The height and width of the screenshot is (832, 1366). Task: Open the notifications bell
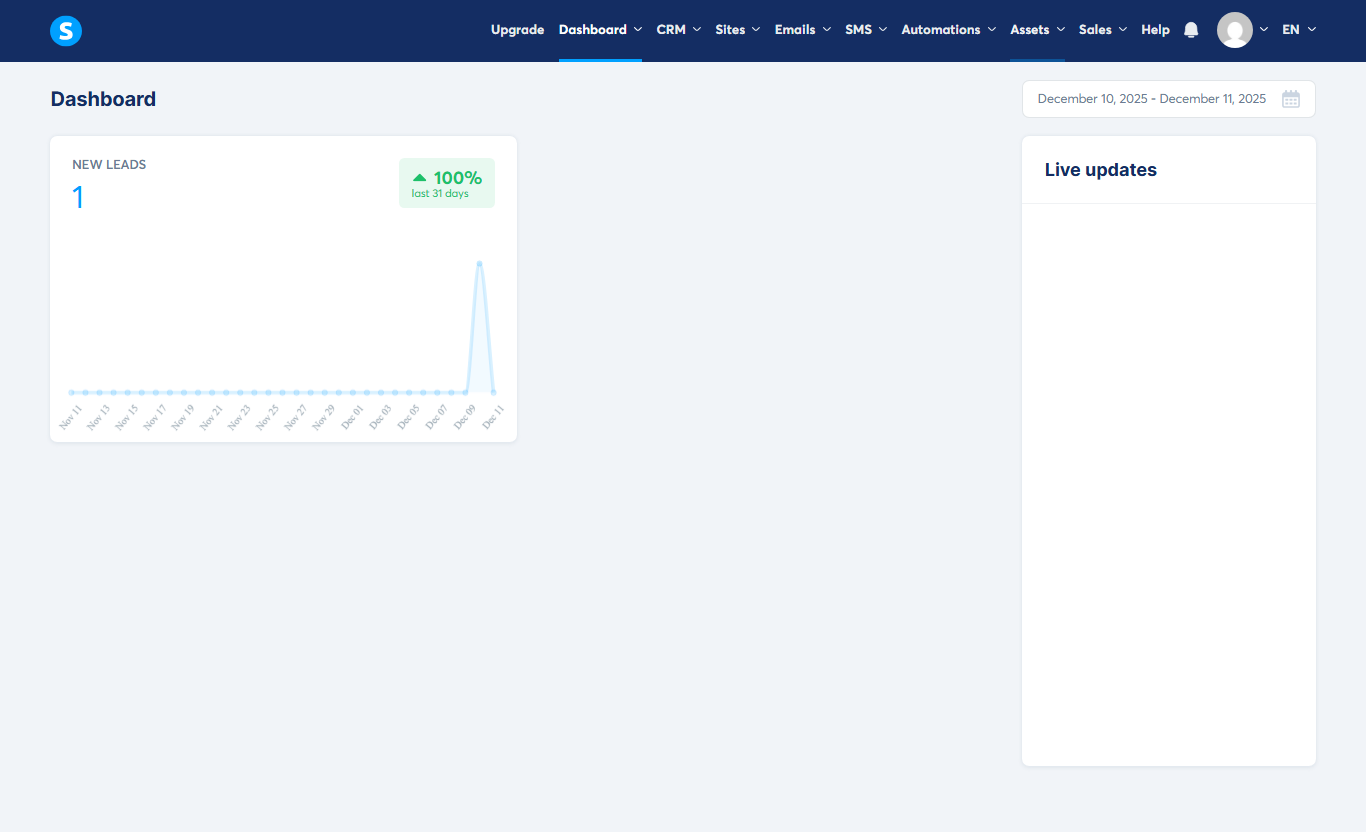(1190, 30)
